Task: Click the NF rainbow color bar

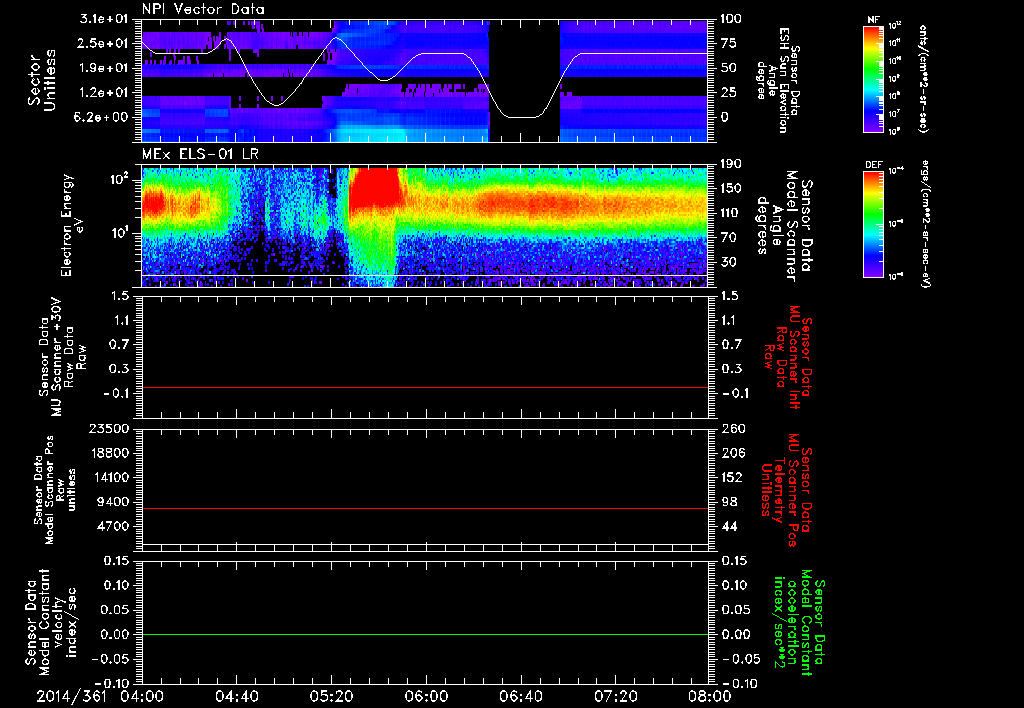Action: 873,79
